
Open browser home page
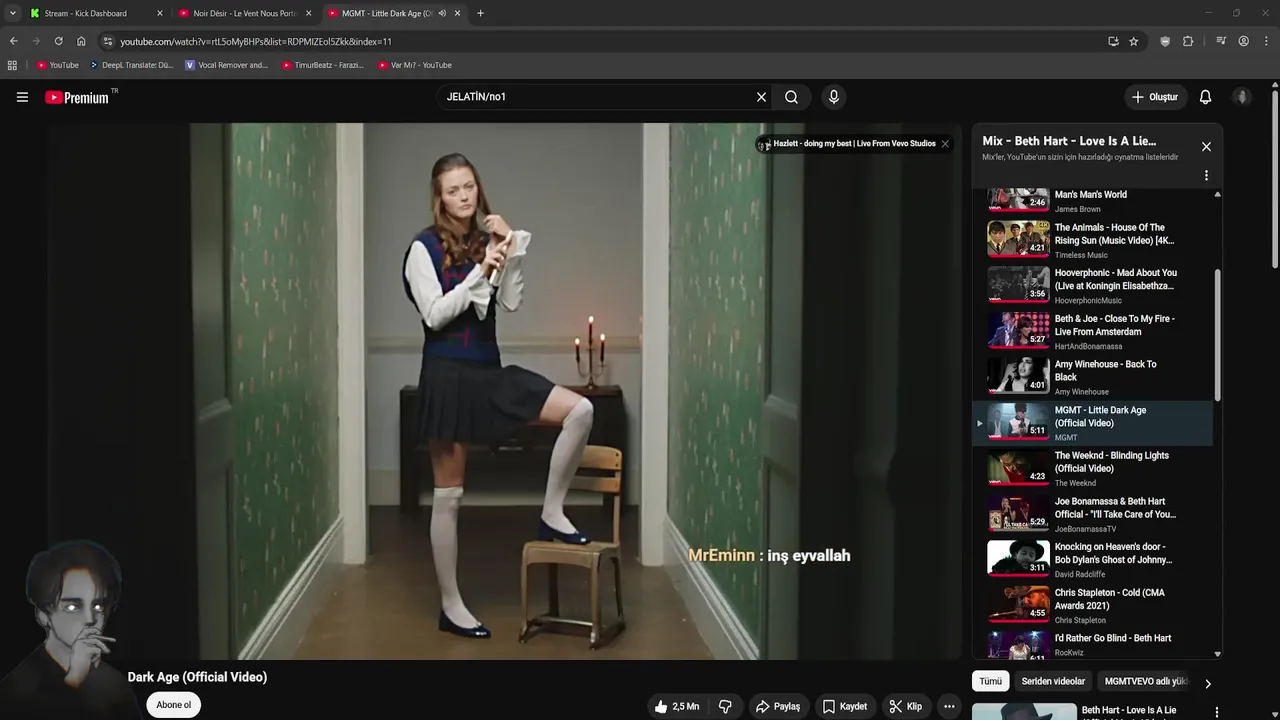[x=81, y=41]
